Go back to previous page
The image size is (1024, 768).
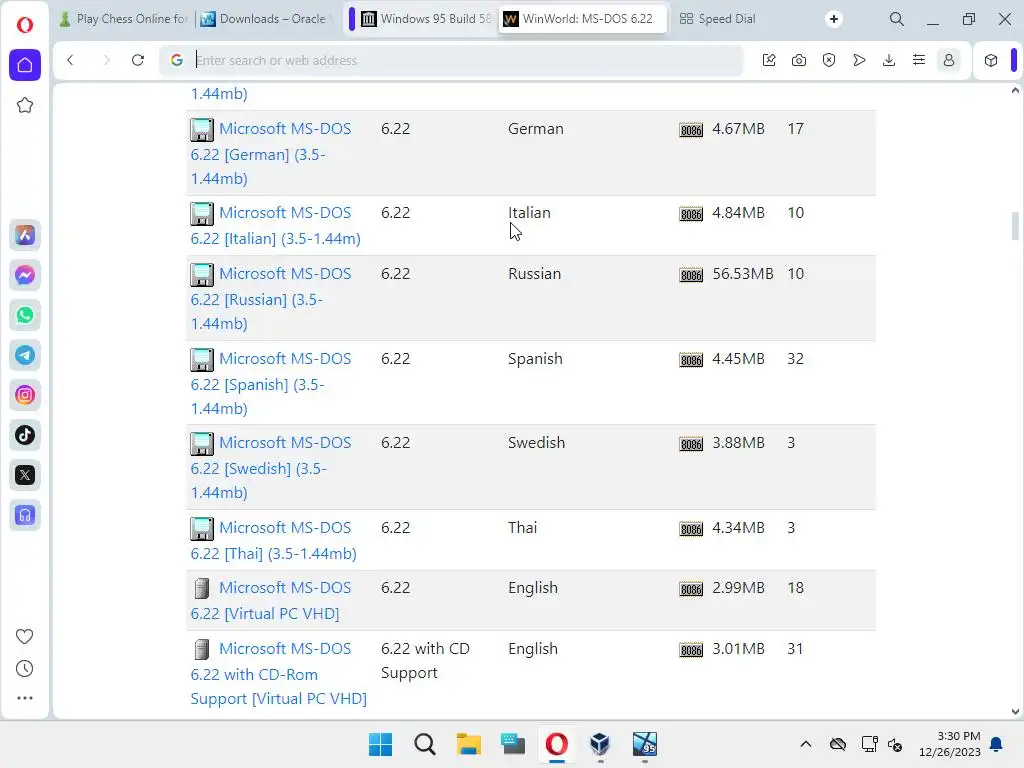tap(71, 60)
